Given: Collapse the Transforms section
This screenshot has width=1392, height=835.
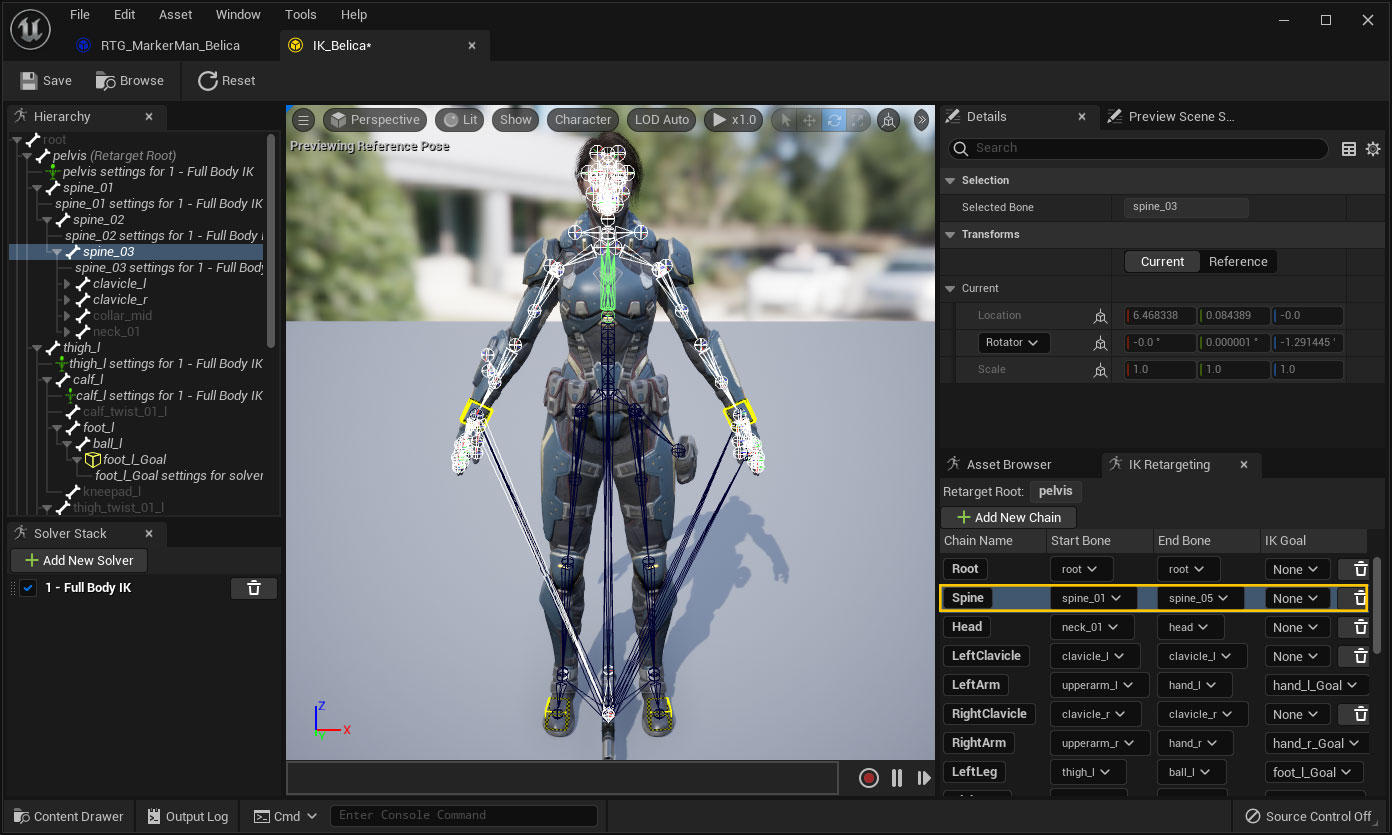Looking at the screenshot, I should pos(950,234).
